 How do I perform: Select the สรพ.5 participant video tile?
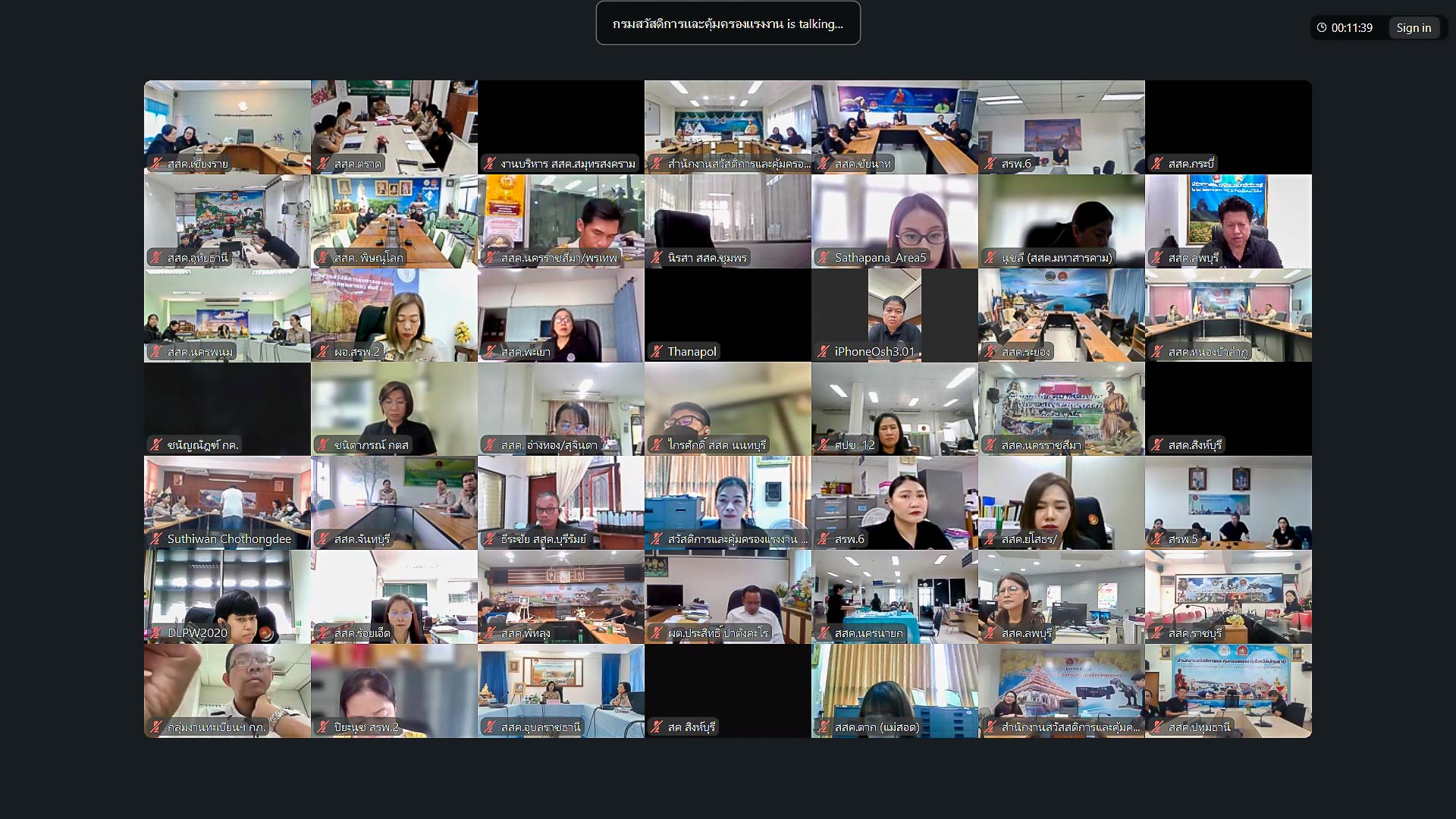(x=1228, y=497)
